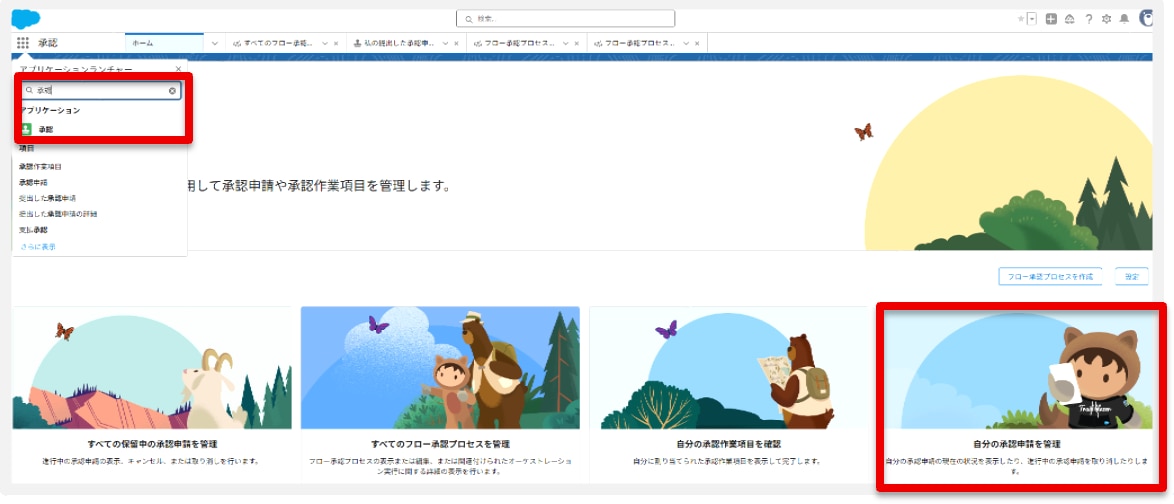1174x504 pixels.
Task: Open the App Launcher grid icon
Action: coord(23,43)
